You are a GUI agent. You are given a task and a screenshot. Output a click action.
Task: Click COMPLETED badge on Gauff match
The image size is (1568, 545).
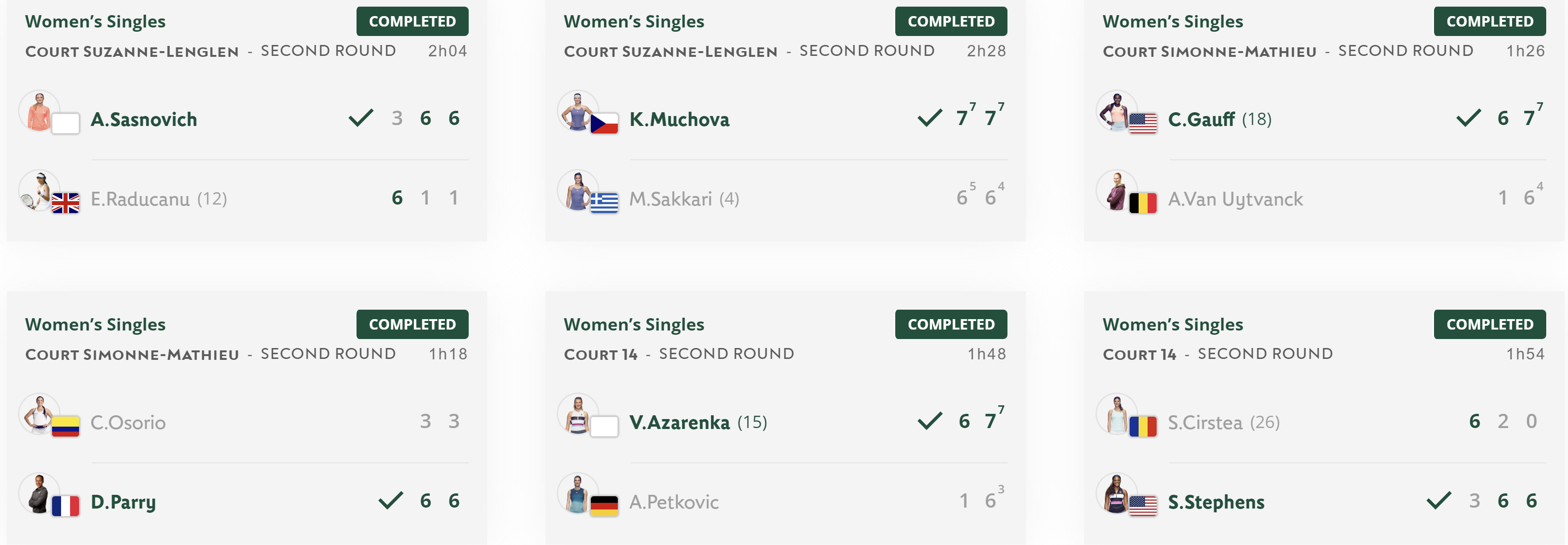(x=1489, y=21)
